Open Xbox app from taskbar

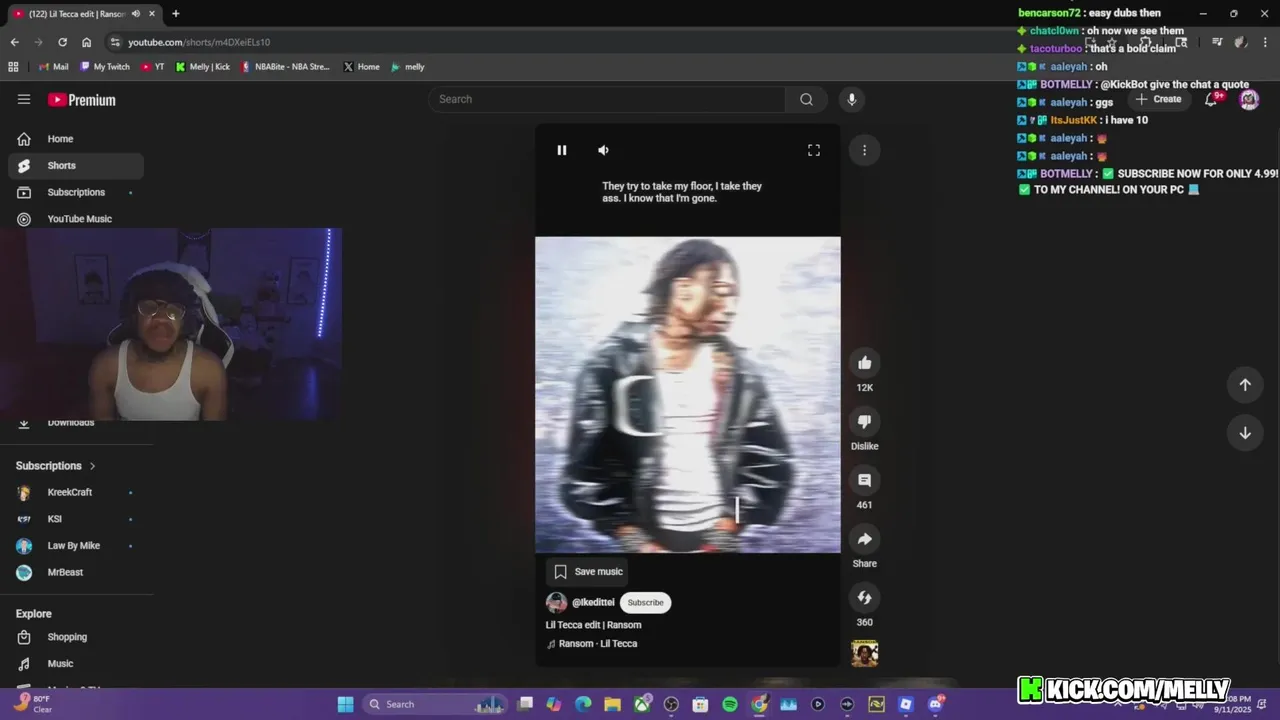642,704
